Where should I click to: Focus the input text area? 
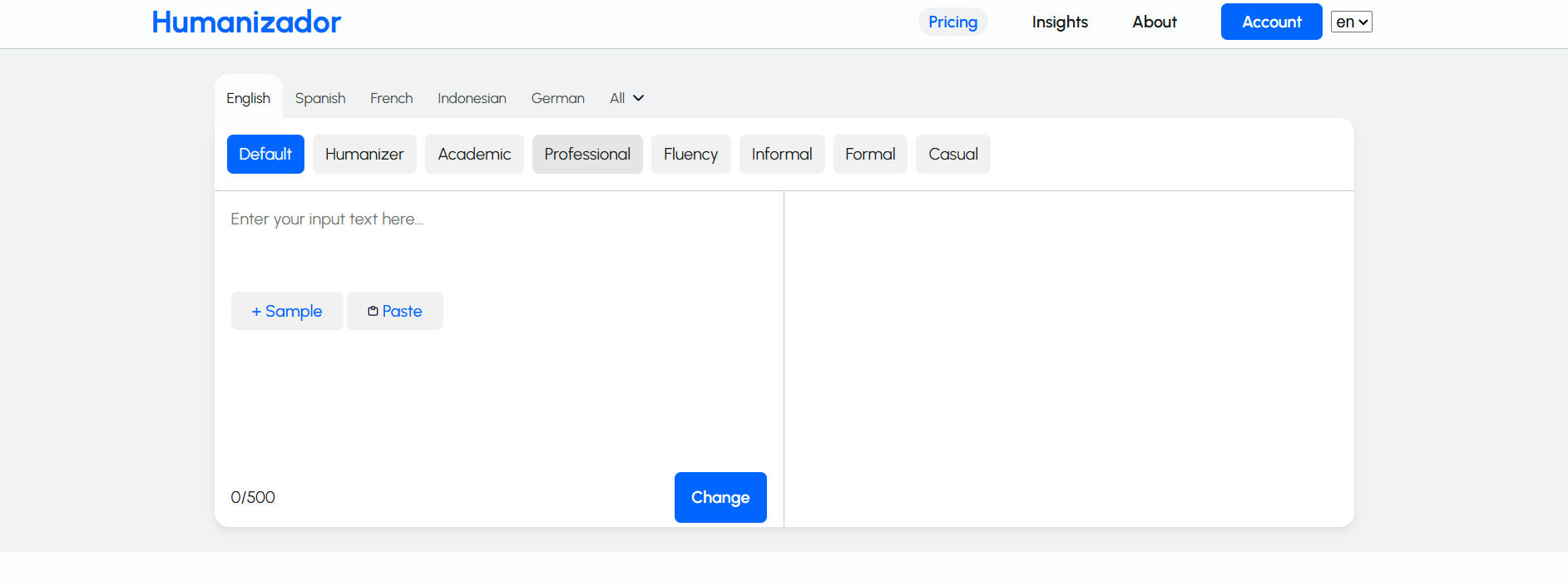(x=499, y=241)
